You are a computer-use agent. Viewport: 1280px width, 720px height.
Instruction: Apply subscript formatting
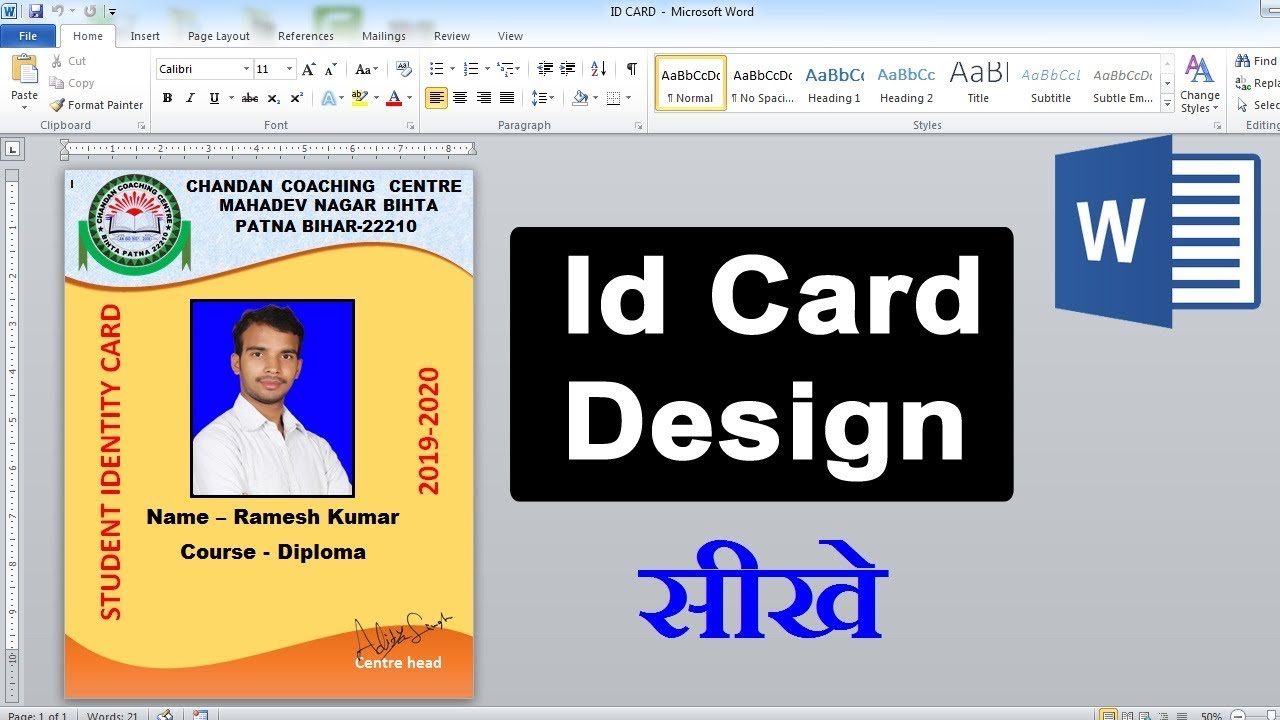(x=275, y=98)
